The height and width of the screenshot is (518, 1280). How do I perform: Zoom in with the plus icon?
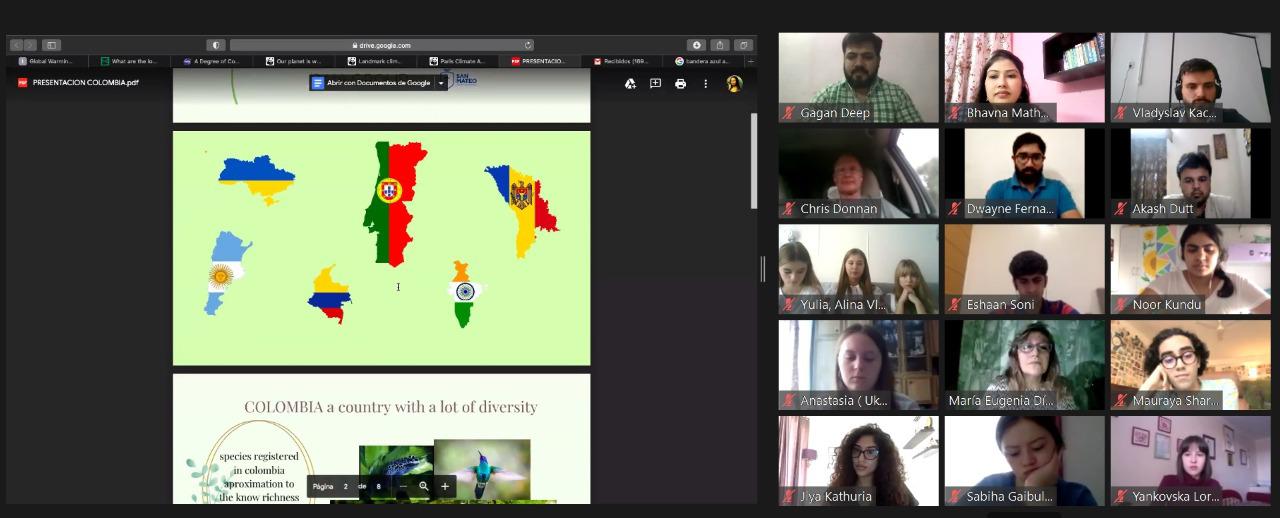click(x=445, y=487)
